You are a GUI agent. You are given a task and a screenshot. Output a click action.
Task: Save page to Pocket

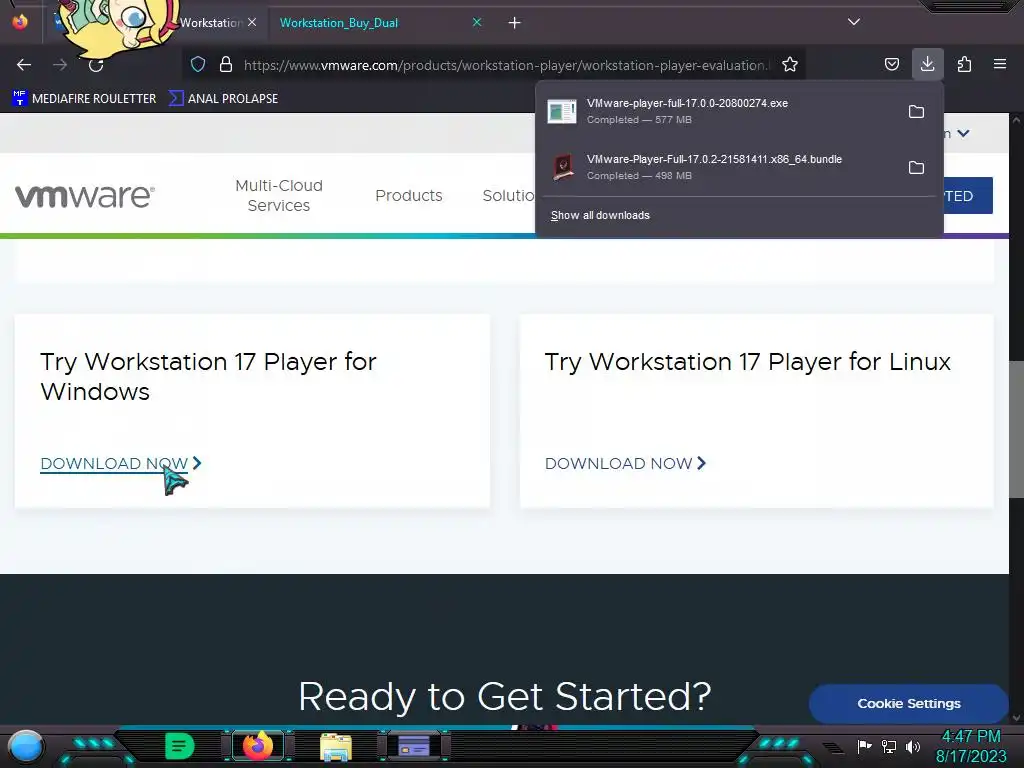tap(891, 64)
